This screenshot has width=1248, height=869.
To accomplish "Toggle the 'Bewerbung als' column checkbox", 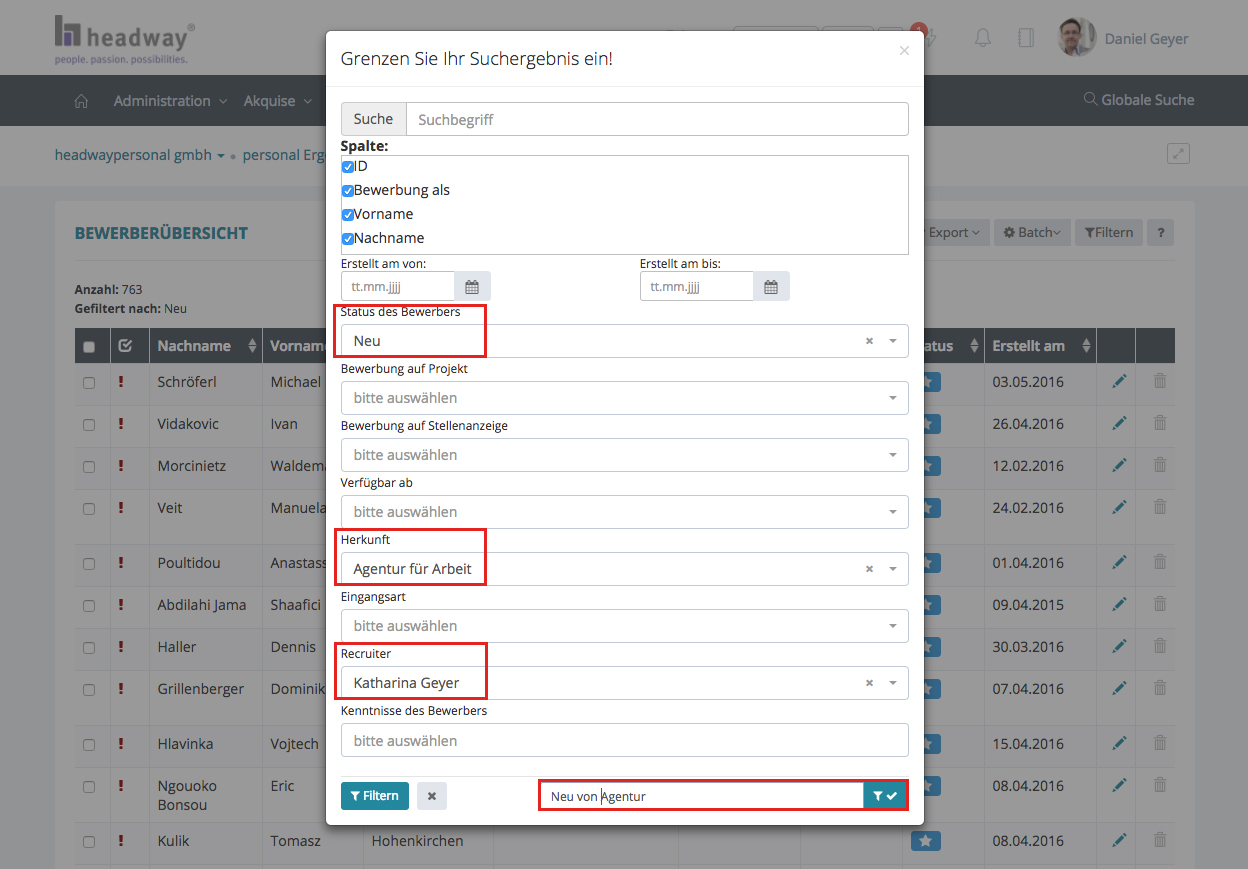I will (x=348, y=191).
